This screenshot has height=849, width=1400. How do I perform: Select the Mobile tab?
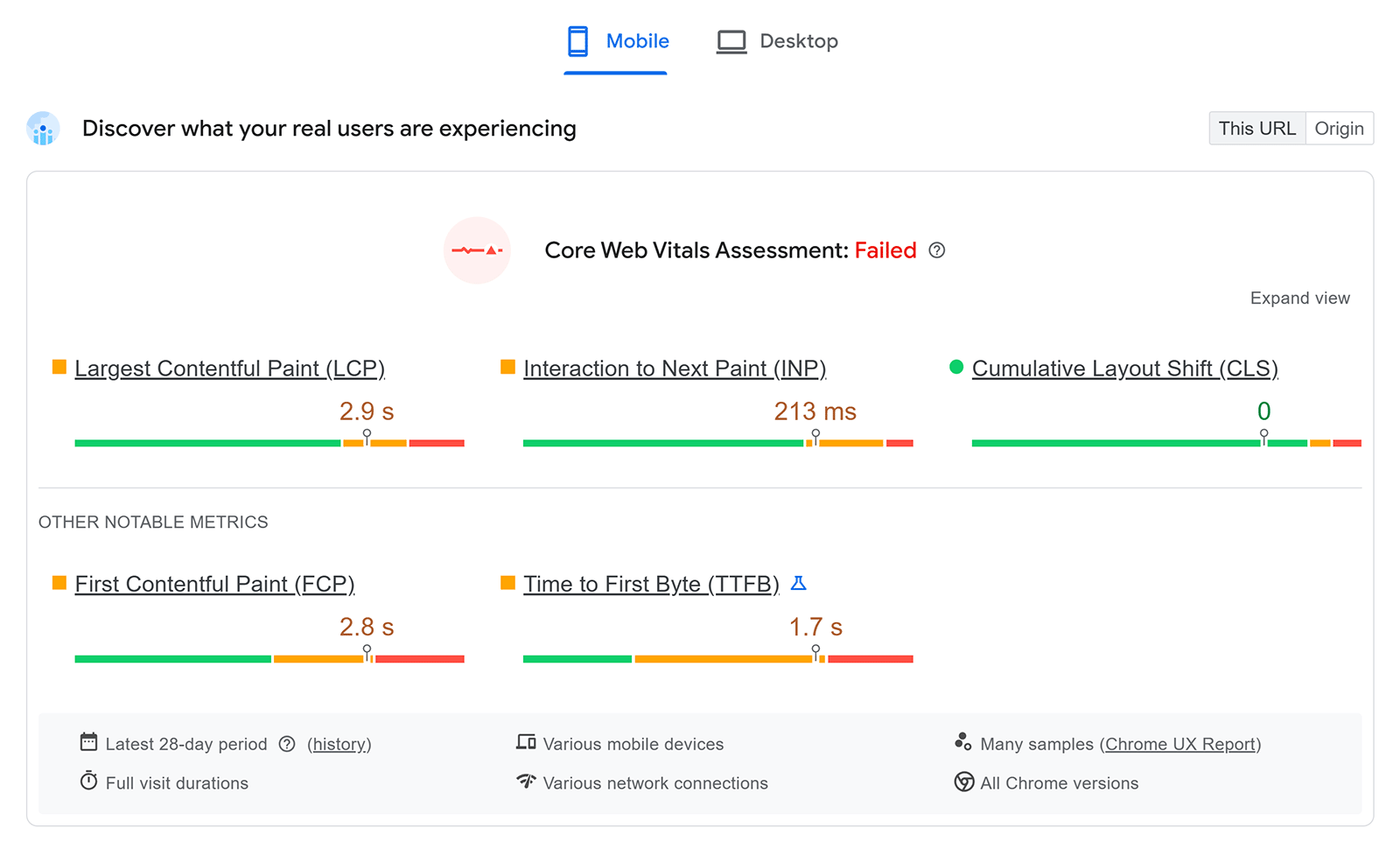(636, 40)
